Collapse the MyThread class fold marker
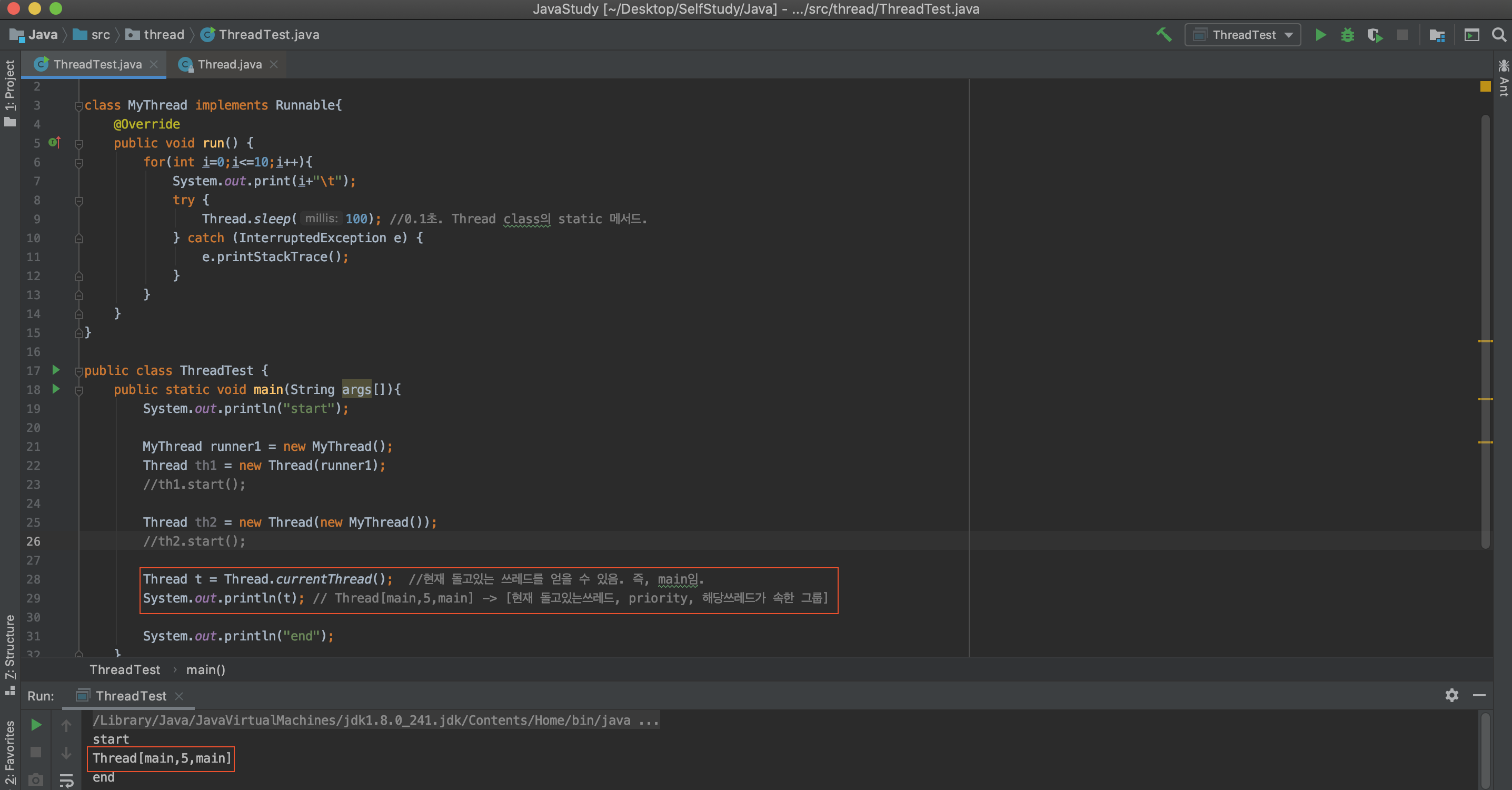Viewport: 1512px width, 790px height. (x=78, y=106)
